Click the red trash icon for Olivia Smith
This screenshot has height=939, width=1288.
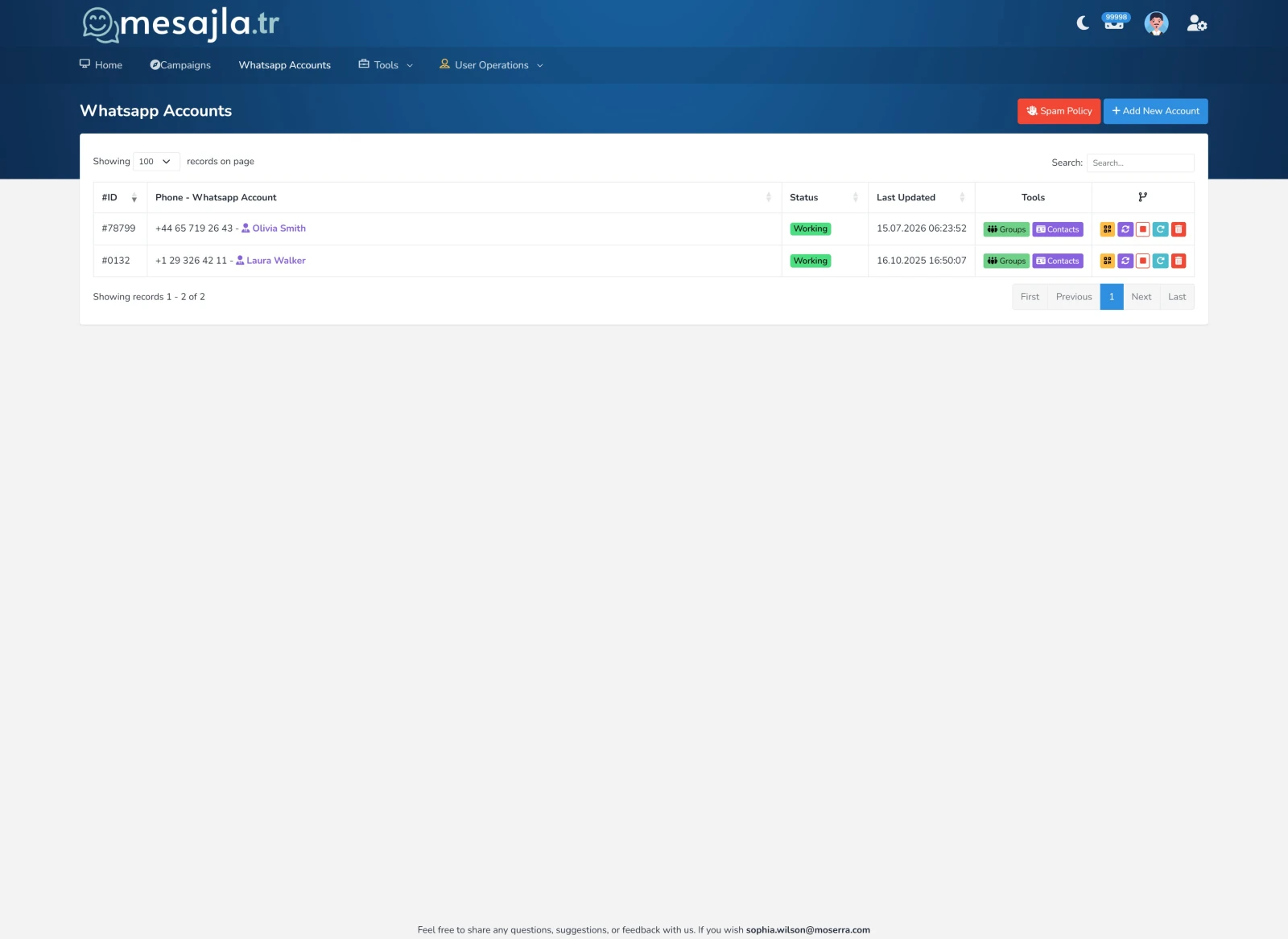1179,229
